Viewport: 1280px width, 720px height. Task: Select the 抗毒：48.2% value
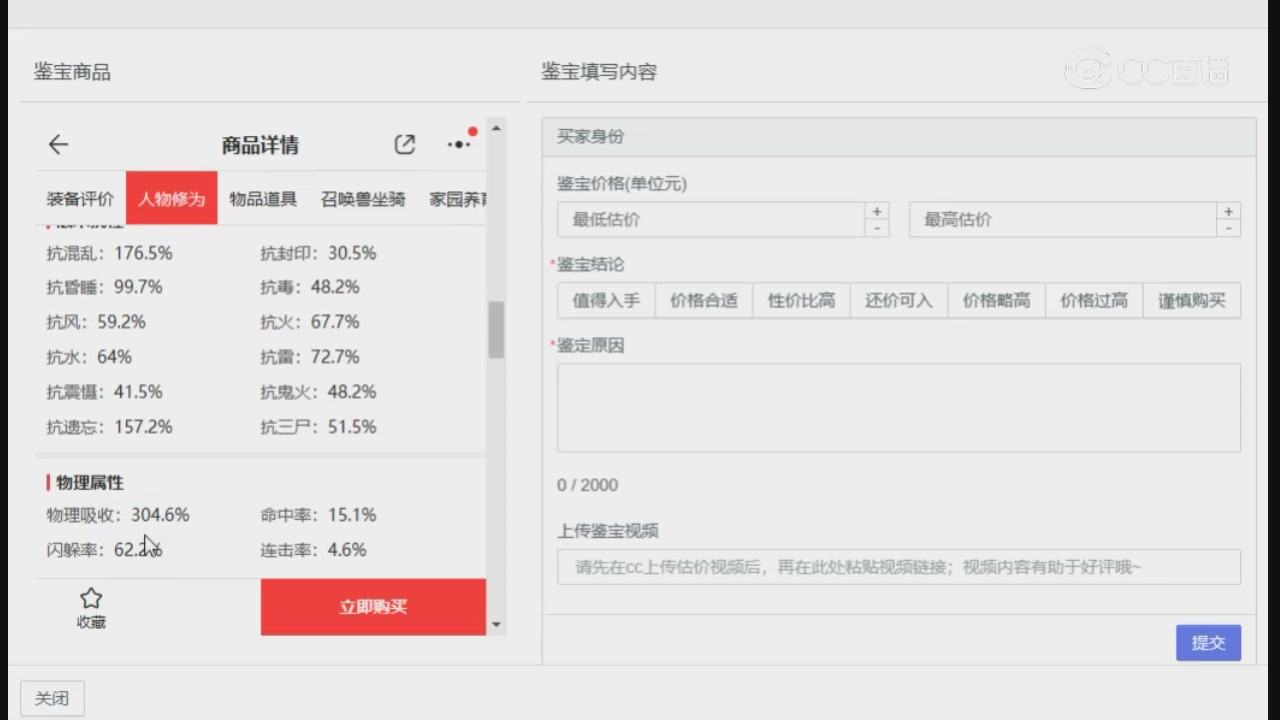tap(310, 287)
